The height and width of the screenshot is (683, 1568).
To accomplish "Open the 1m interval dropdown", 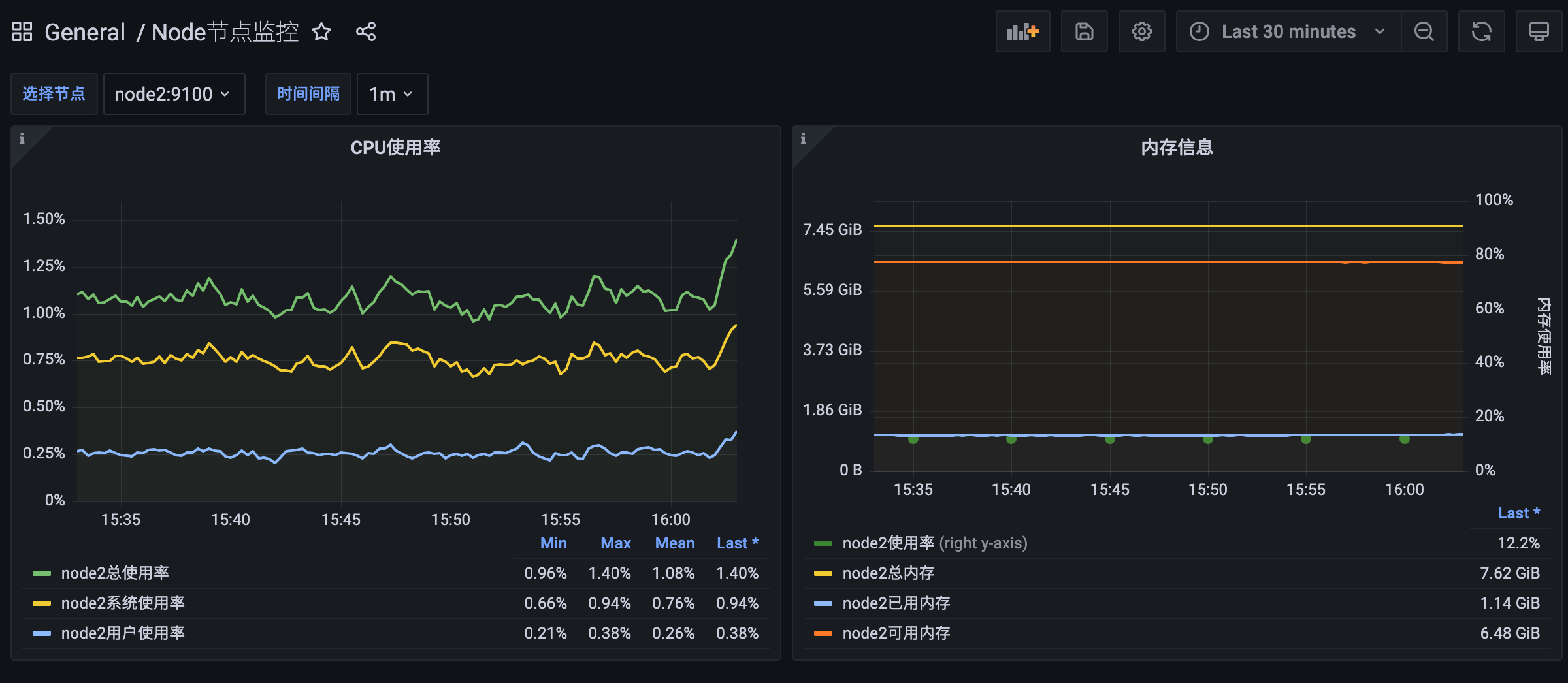I will (x=391, y=93).
